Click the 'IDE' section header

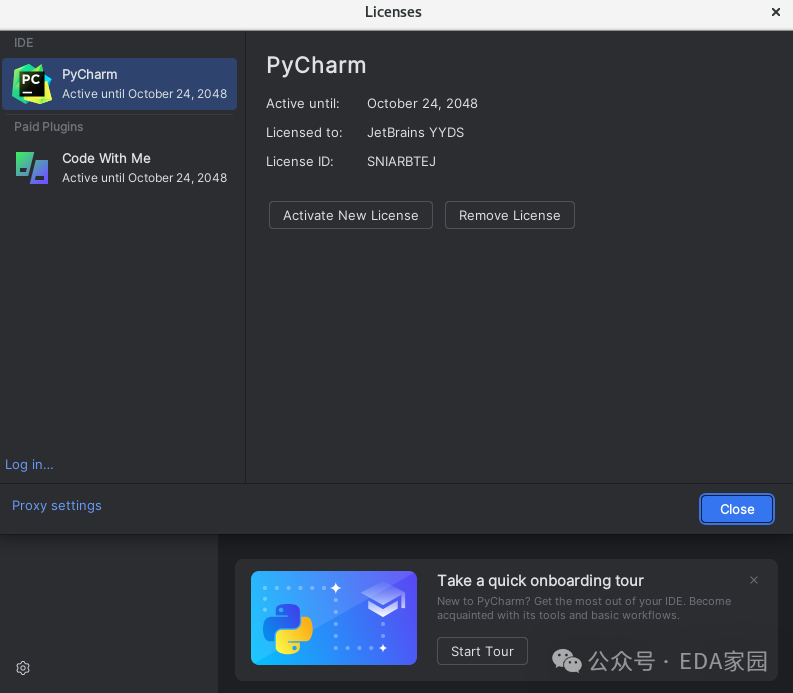tap(24, 42)
